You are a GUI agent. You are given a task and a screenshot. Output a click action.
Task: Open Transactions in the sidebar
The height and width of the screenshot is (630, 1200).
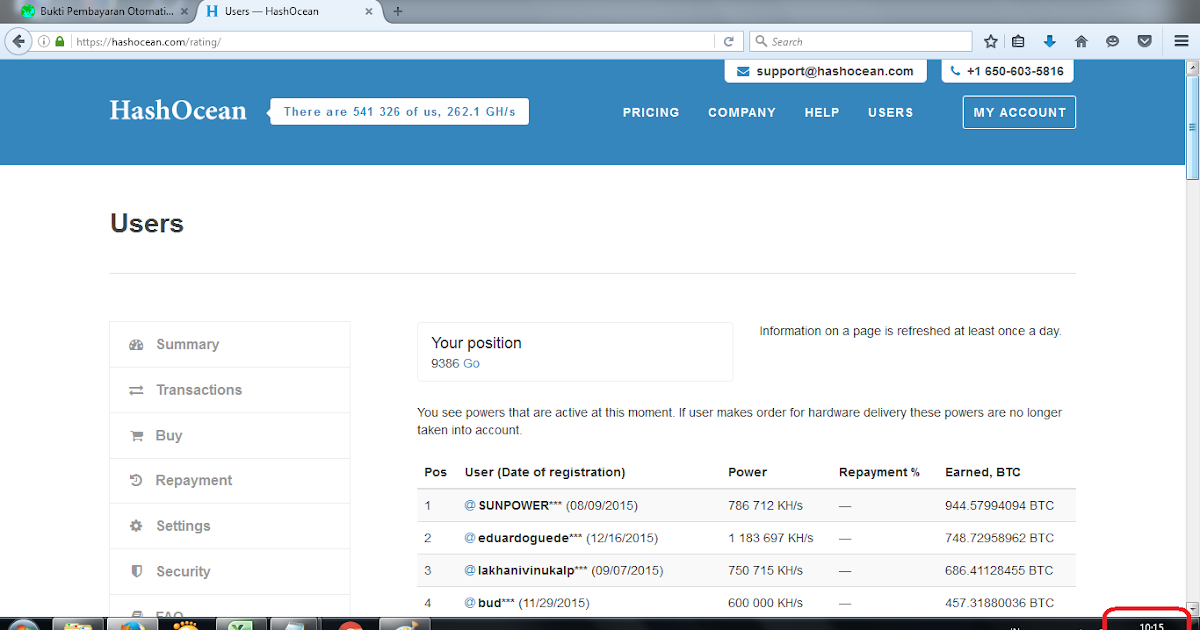pos(229,390)
